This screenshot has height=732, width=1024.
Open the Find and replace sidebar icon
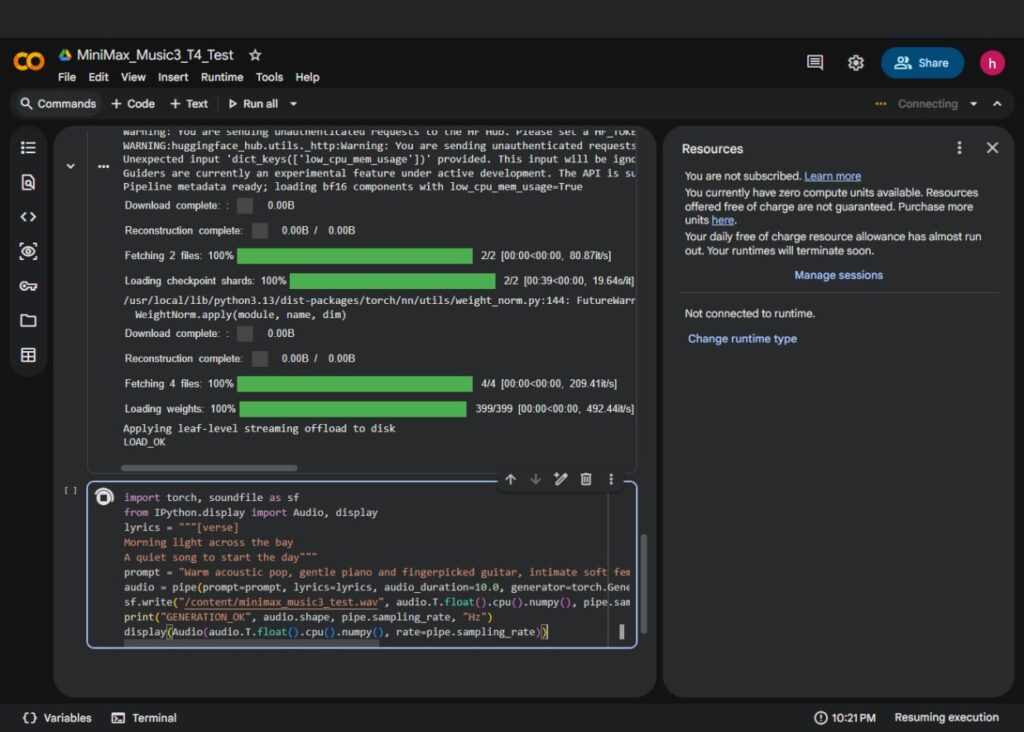click(x=28, y=182)
